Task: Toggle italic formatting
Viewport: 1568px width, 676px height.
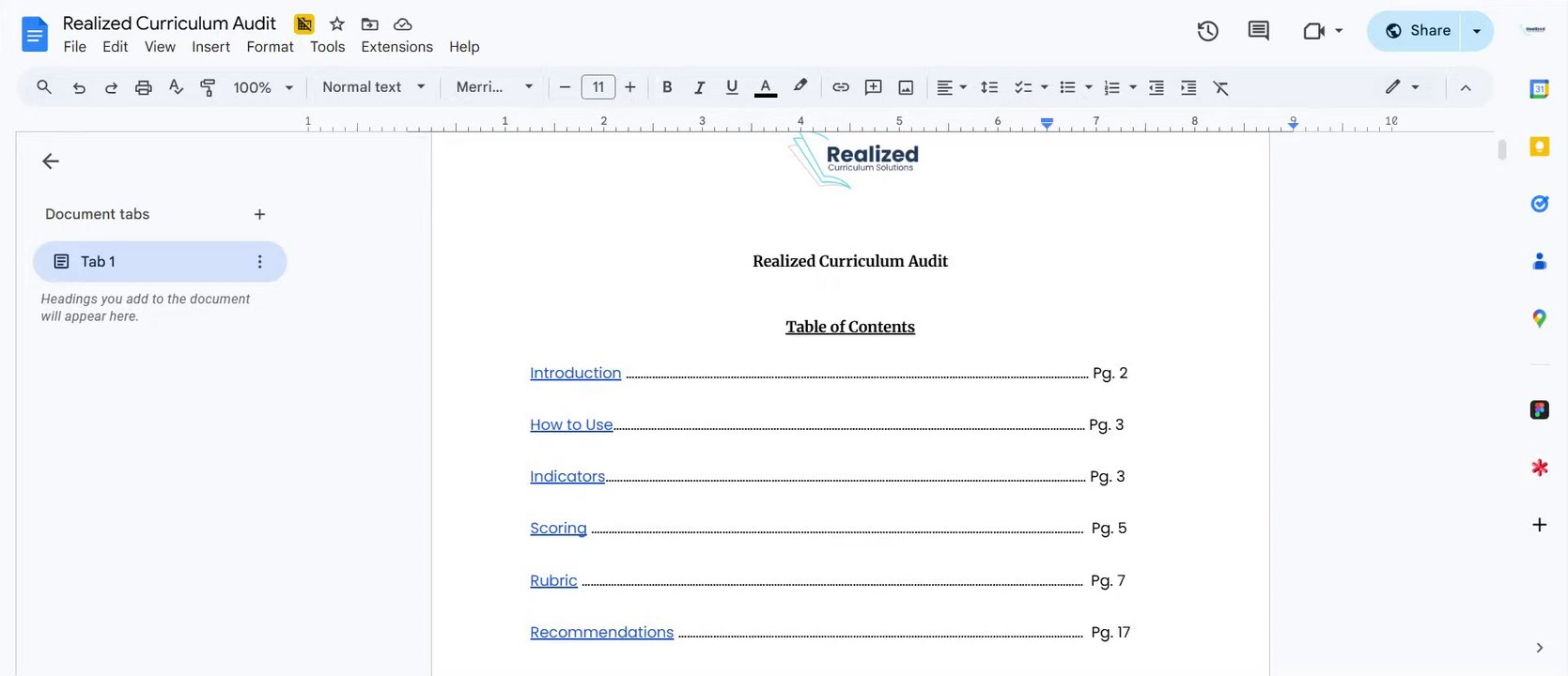Action: tap(699, 87)
